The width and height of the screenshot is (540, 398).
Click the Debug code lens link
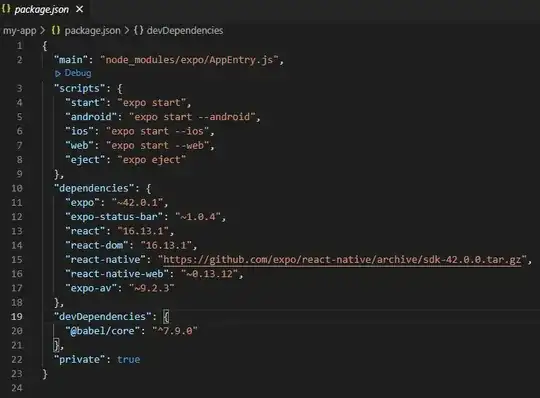coord(78,73)
